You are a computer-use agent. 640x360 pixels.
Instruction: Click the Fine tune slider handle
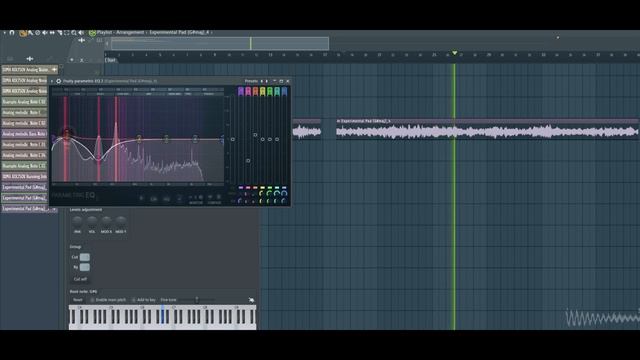tap(197, 300)
